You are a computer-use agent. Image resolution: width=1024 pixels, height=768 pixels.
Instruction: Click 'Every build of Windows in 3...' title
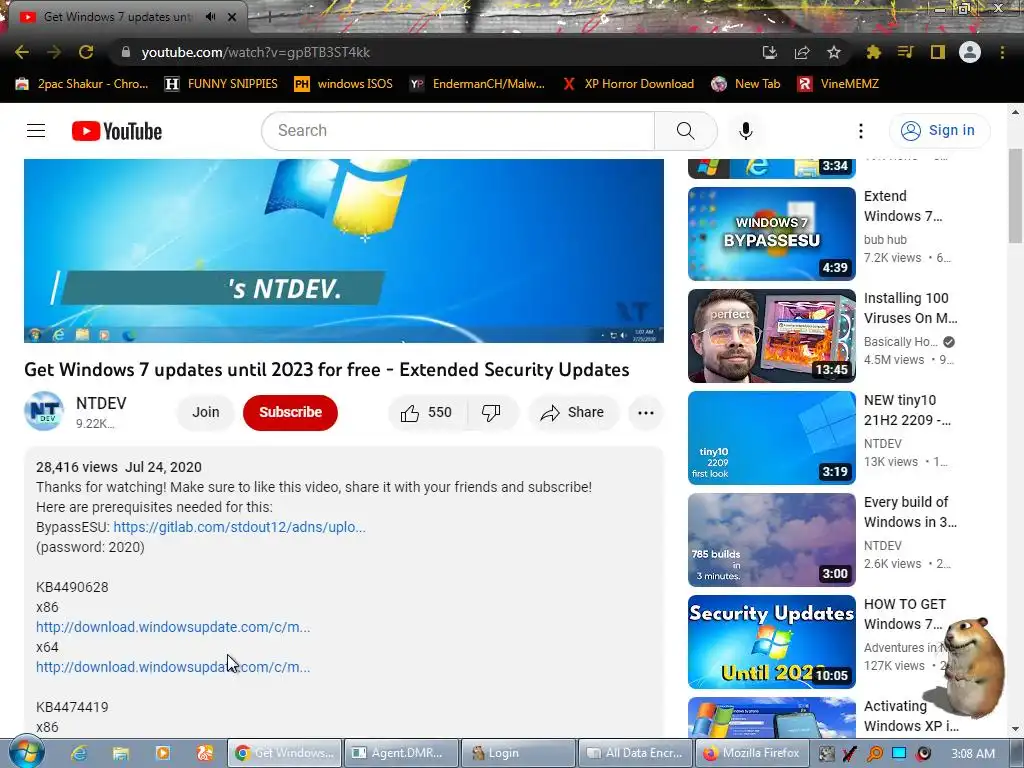pyautogui.click(x=910, y=511)
